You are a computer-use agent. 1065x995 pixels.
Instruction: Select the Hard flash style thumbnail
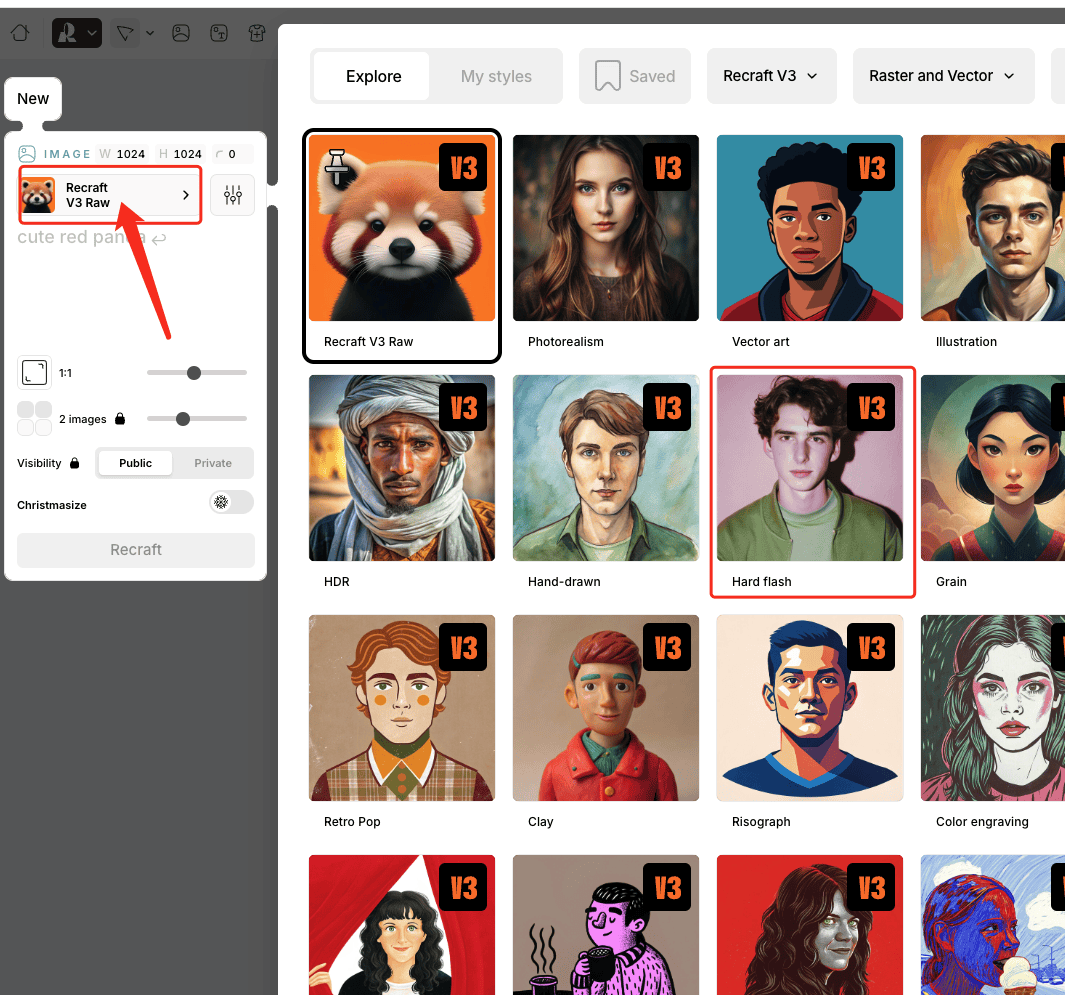[x=810, y=468]
